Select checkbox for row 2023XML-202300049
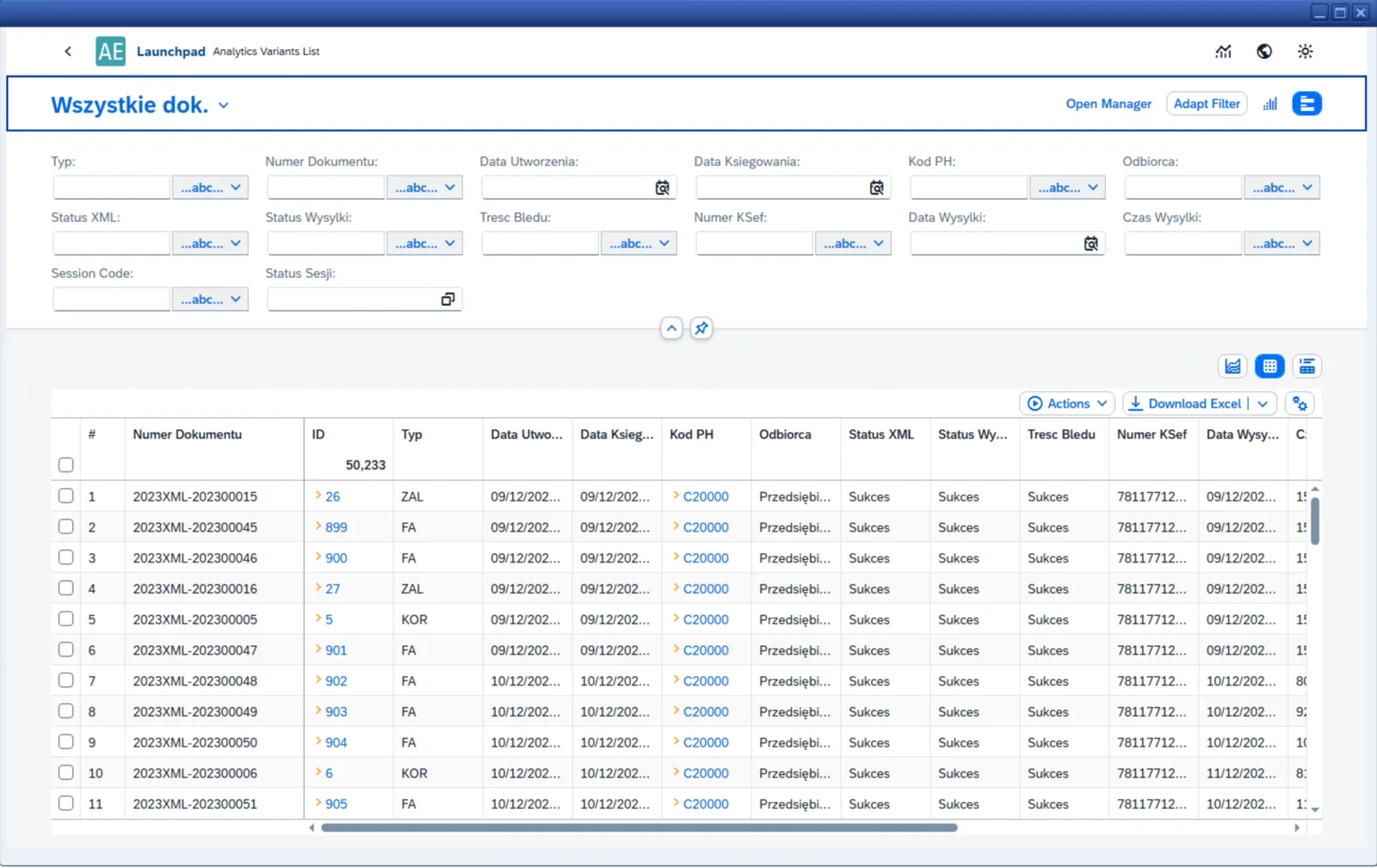 coord(66,711)
